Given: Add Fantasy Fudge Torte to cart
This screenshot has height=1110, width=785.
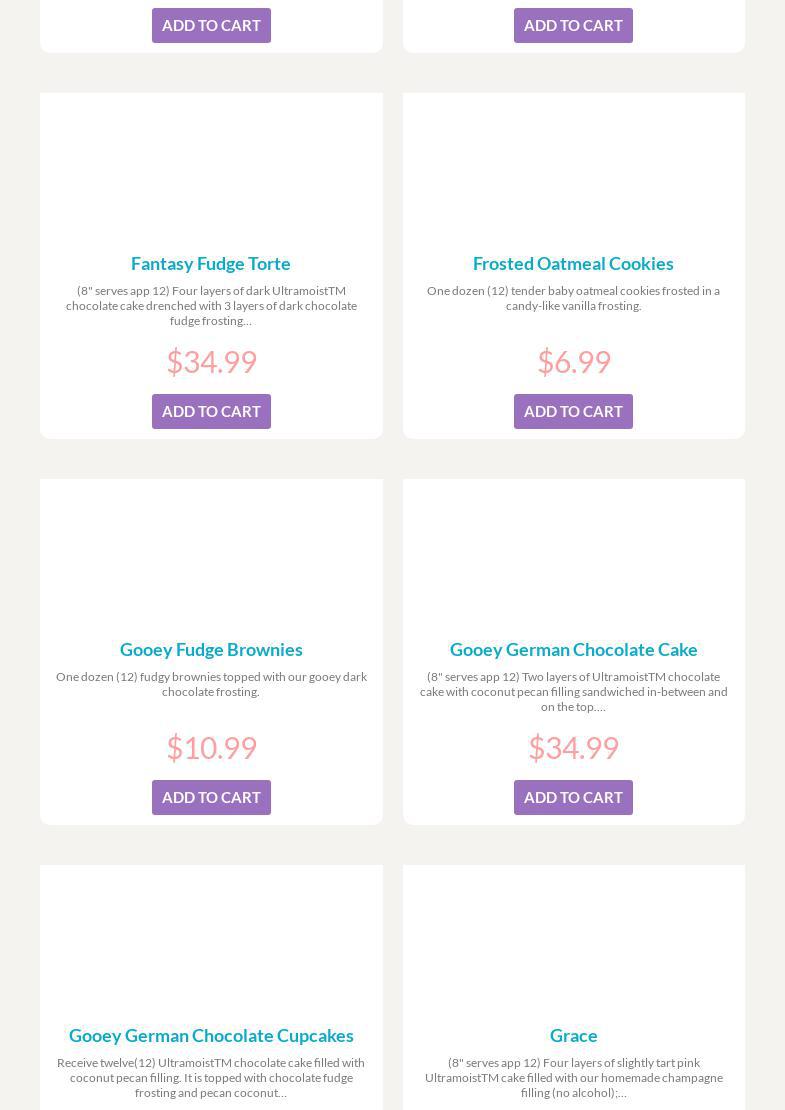Looking at the screenshot, I should (x=211, y=411).
